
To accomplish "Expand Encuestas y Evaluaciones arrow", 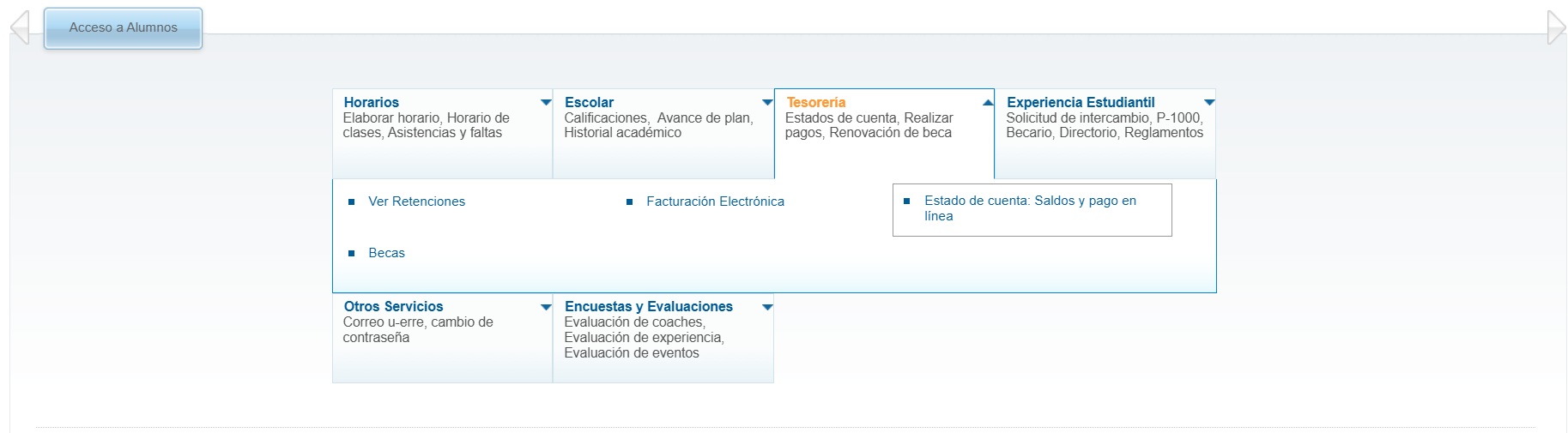I will pos(767,307).
